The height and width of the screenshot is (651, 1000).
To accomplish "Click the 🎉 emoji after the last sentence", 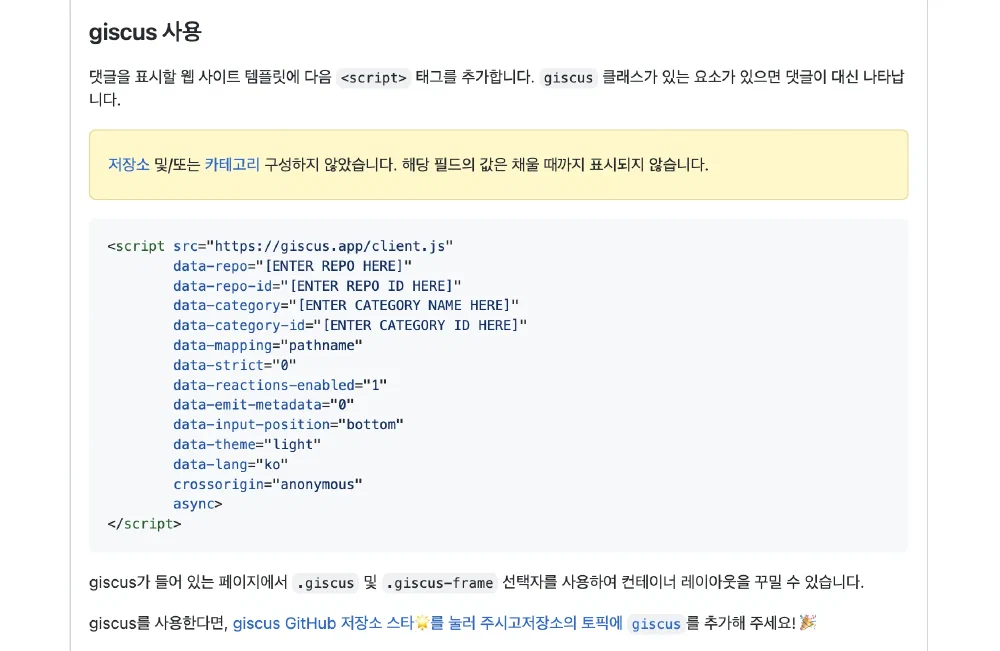I will click(805, 622).
